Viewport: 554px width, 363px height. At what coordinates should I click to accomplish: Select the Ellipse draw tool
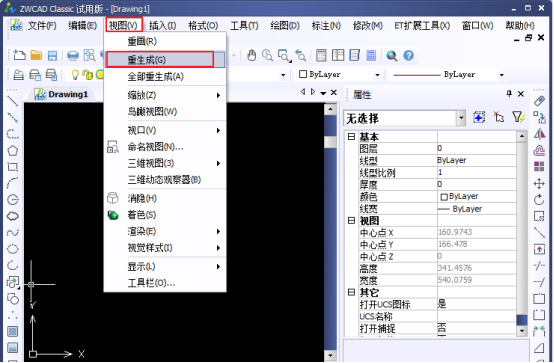tap(13, 249)
